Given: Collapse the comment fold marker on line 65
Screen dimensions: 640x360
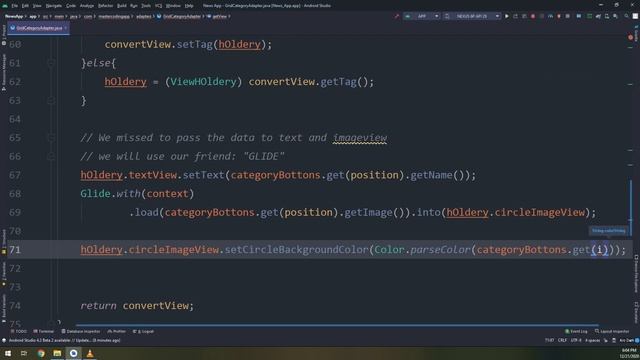Looking at the screenshot, I should pos(51,138).
